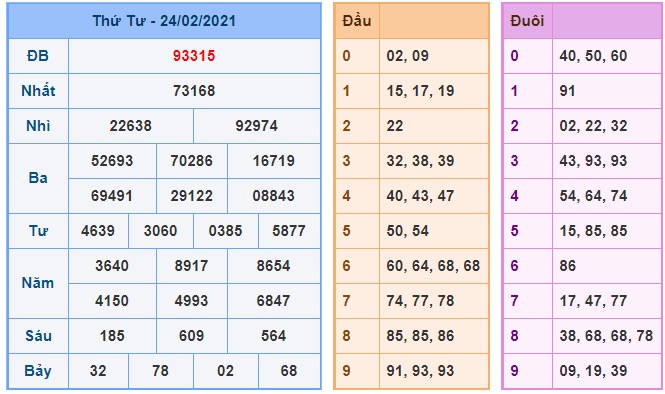Select Đầu table entry '32, 38, 39'
The width and height of the screenshot is (665, 394).
(420, 161)
